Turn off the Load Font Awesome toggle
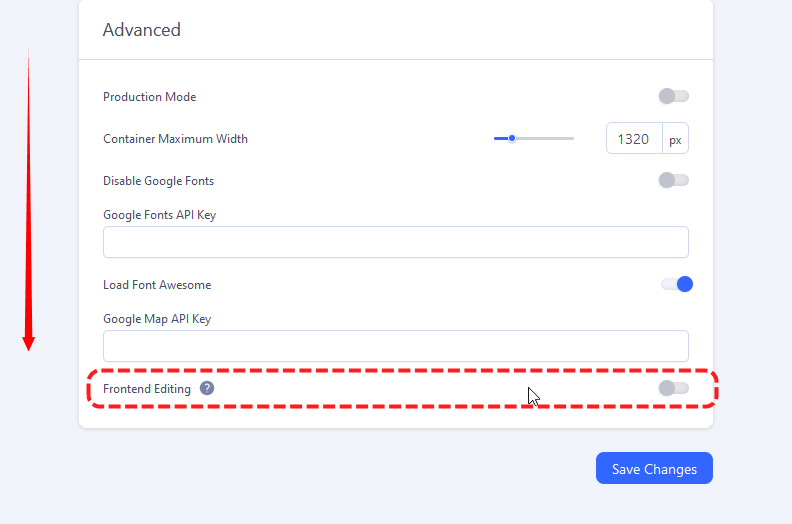Viewport: 792px width, 524px height. click(677, 285)
